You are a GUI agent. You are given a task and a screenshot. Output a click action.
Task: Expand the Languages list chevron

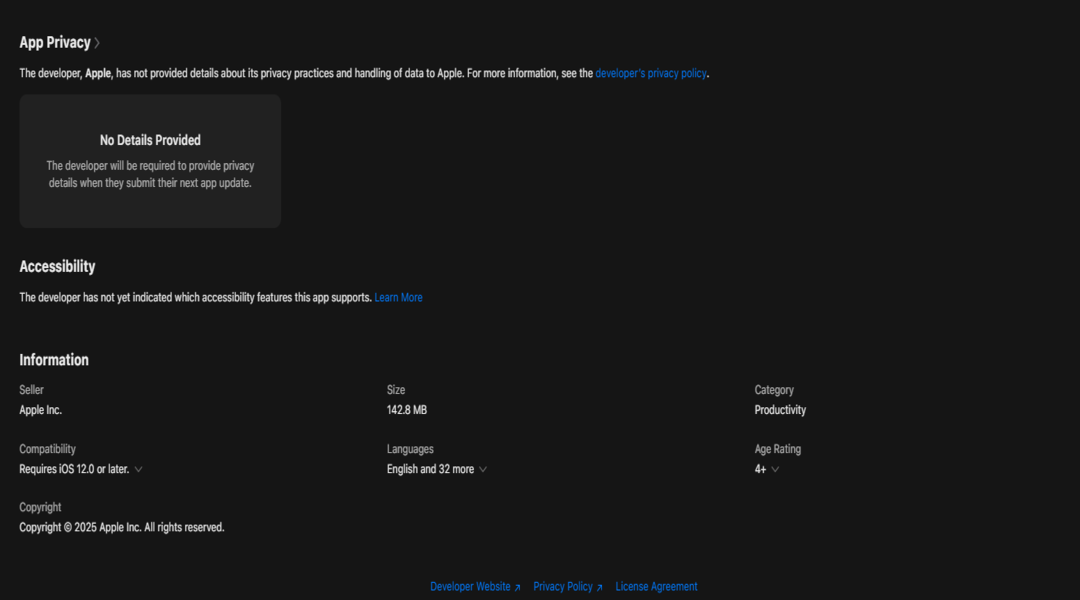(x=483, y=469)
